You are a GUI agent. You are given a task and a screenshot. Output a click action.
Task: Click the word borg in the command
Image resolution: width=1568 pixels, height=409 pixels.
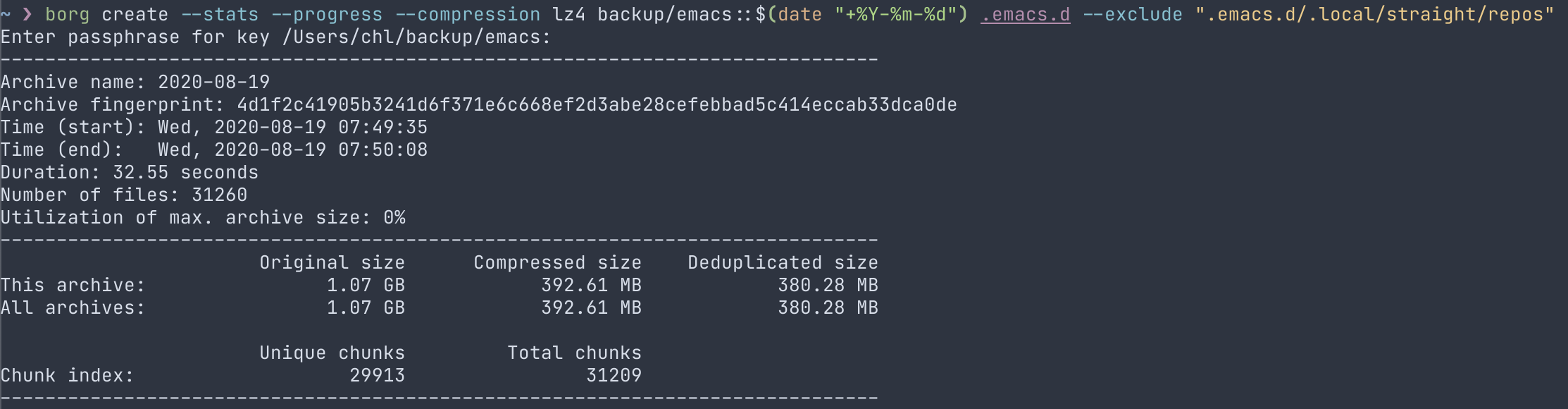[x=67, y=15]
